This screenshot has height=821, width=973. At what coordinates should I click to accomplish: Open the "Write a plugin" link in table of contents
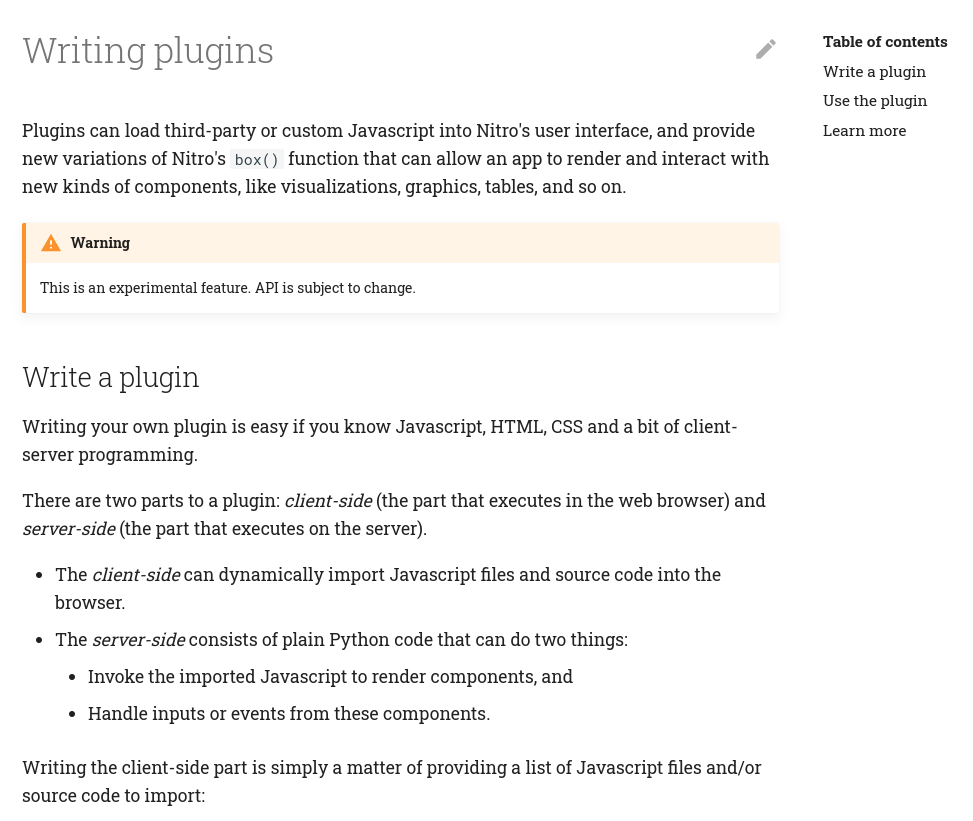click(x=874, y=71)
